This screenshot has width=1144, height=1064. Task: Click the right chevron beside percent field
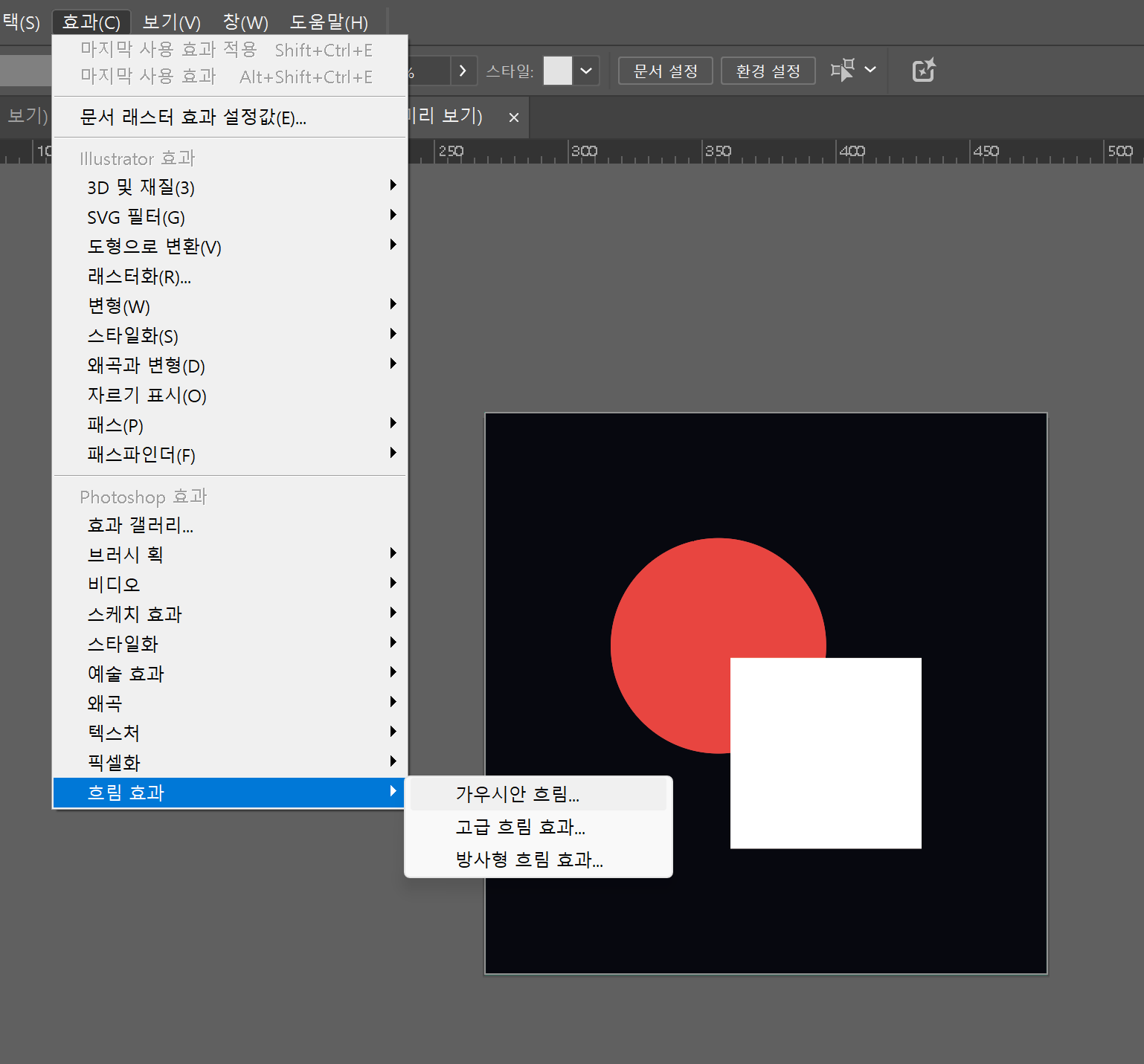point(463,71)
